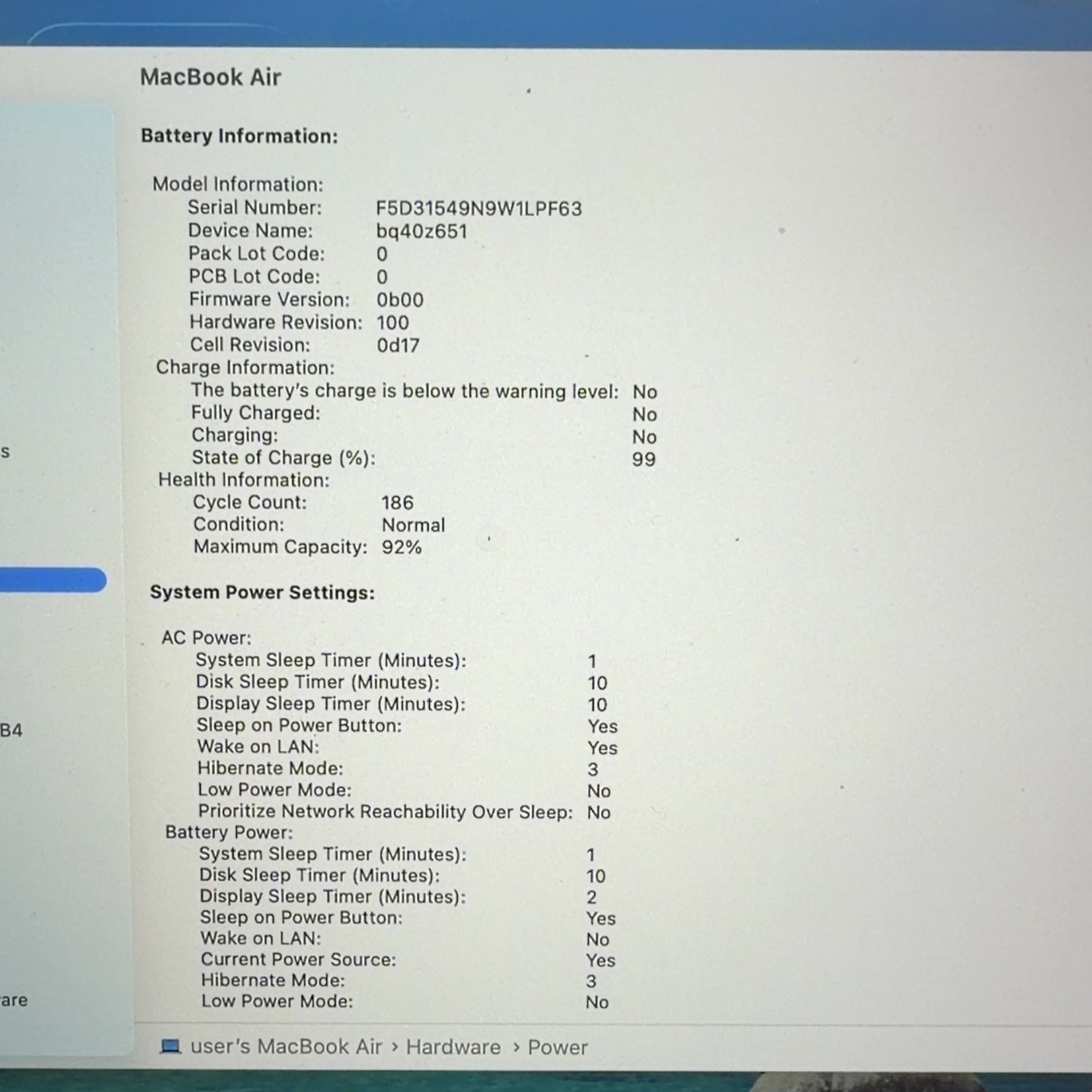Select the Cycle Count value 186
Viewport: 1092px width, 1092px height.
[x=397, y=503]
